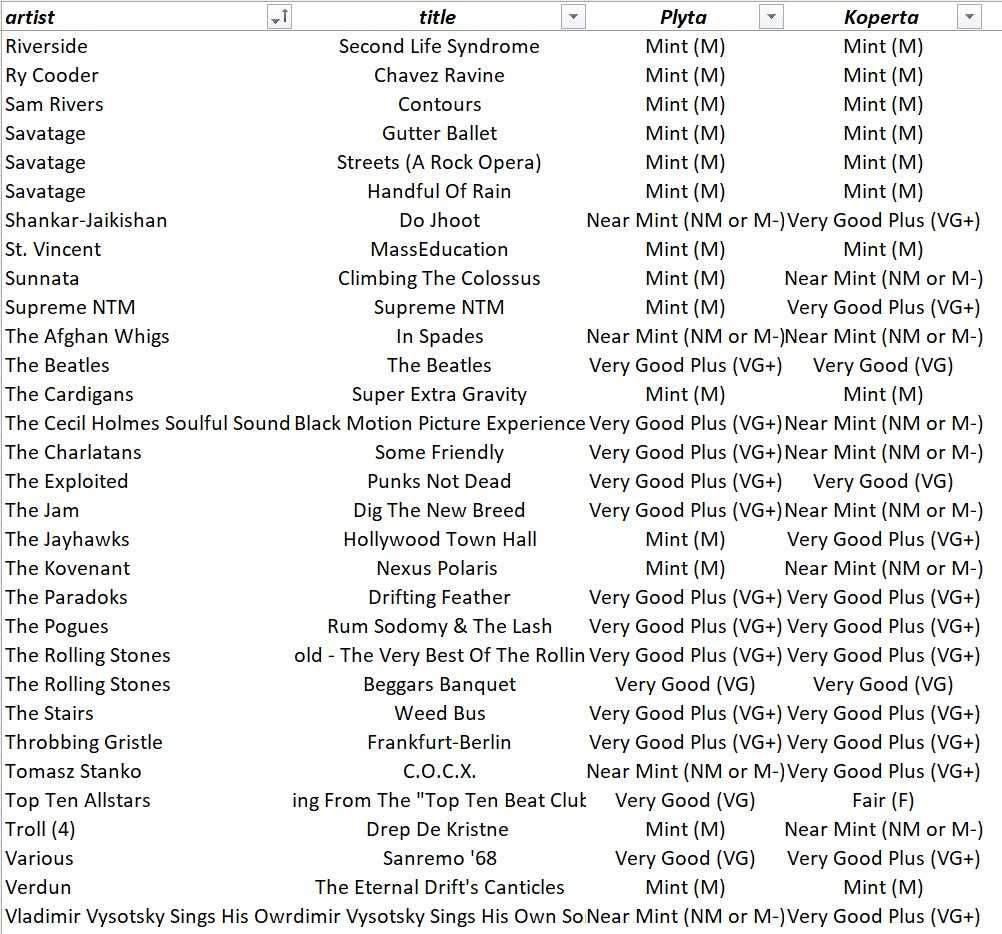Select title 'Rum Sodomy & The Lash'
The width and height of the screenshot is (1002, 934).
click(x=439, y=626)
